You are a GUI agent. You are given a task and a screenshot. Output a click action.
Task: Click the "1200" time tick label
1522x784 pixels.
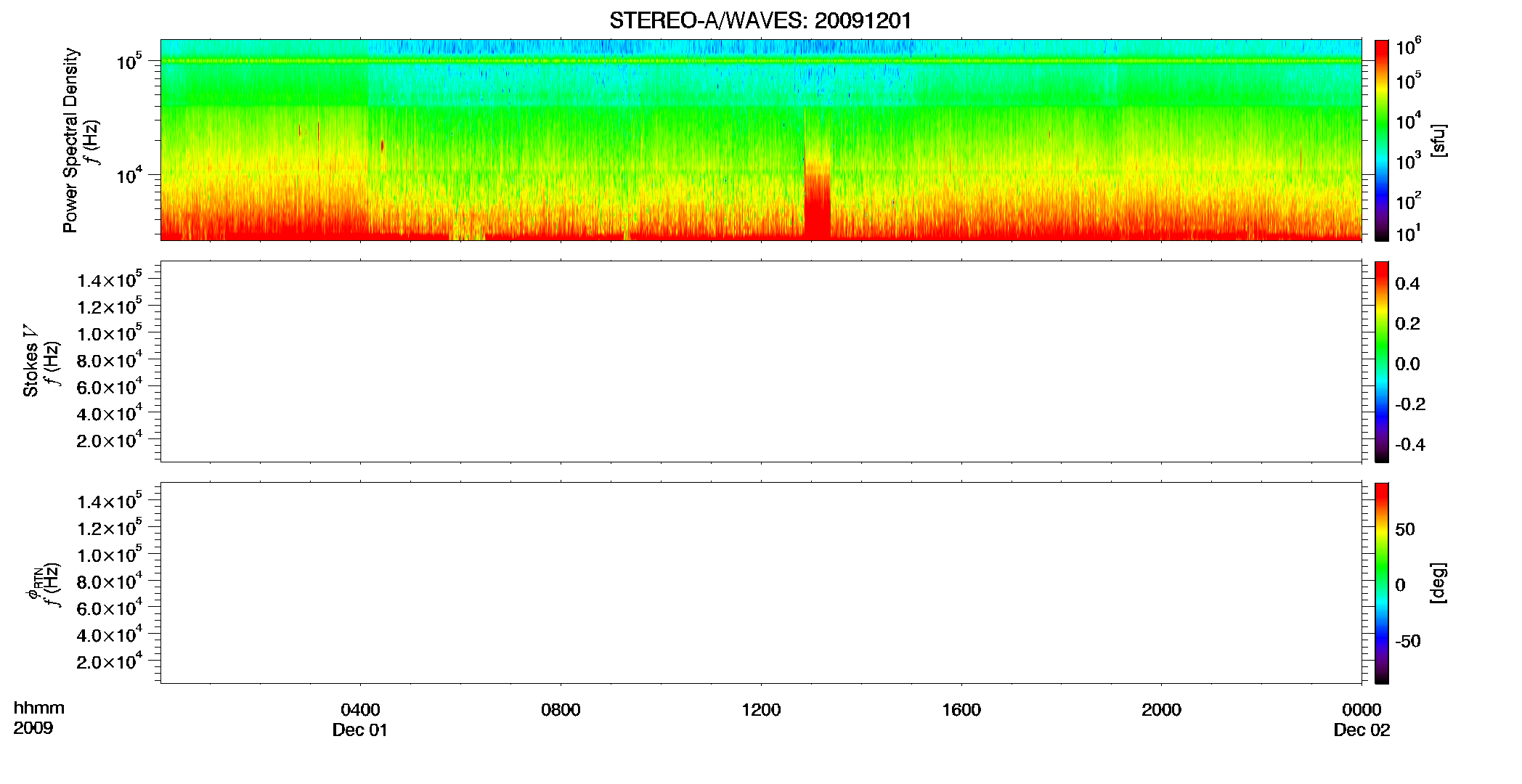[x=761, y=710]
